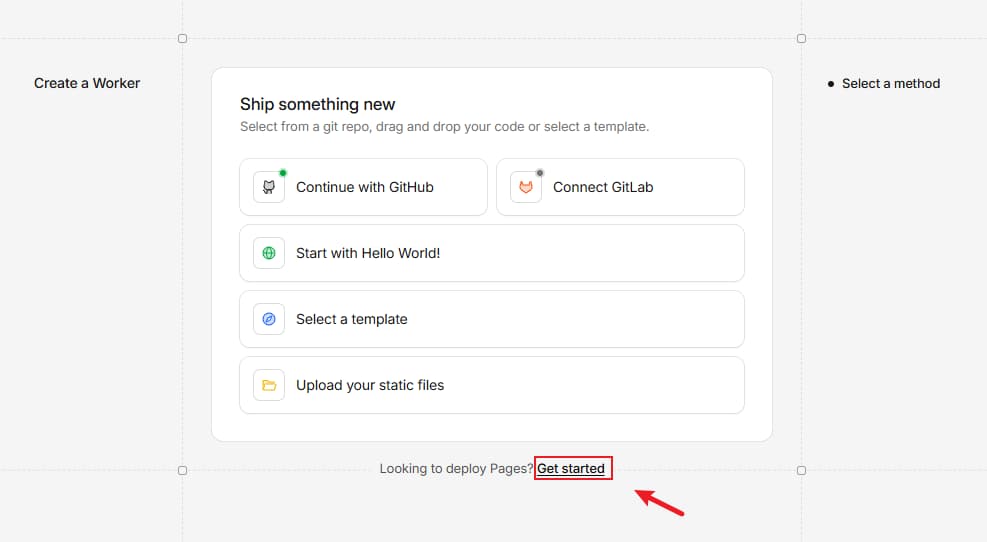Screen dimensions: 987x542
Task: Click the GitHub octocat icon
Action: point(269,187)
